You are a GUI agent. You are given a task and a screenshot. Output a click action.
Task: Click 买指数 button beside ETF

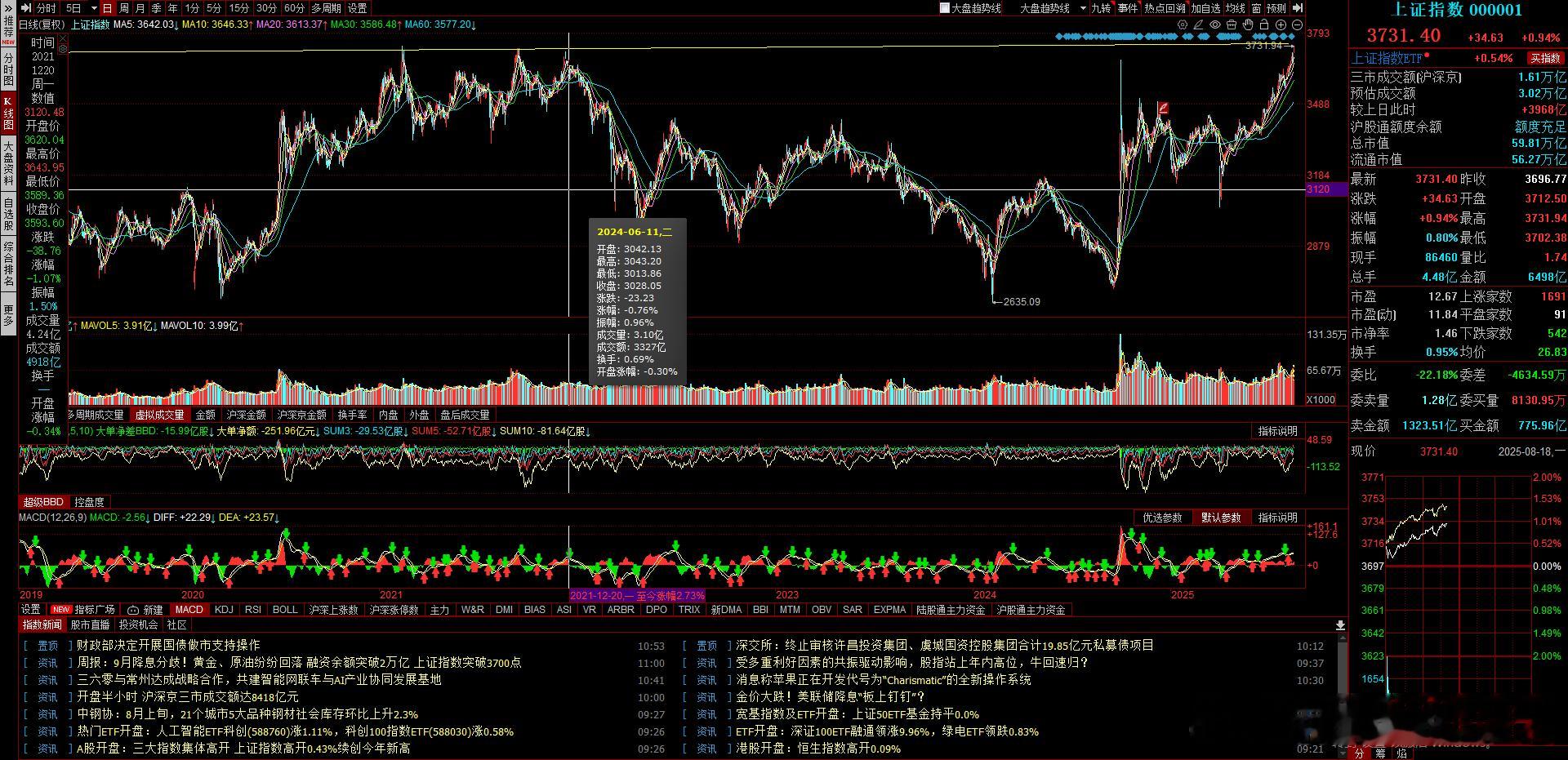(x=1545, y=58)
